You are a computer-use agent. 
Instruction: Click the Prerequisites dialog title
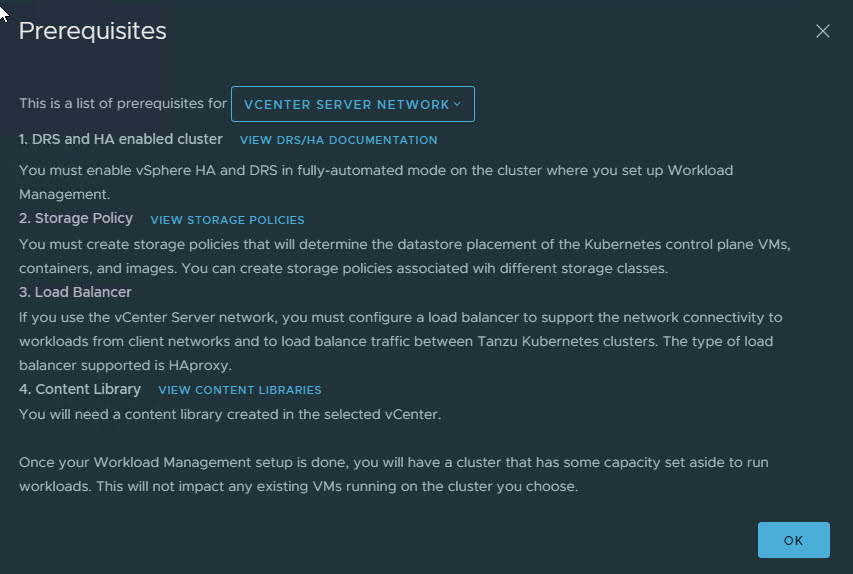(x=93, y=31)
